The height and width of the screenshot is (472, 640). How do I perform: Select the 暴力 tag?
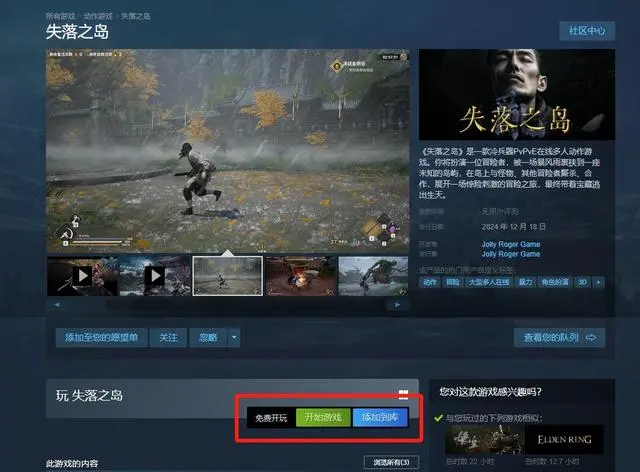(x=525, y=282)
